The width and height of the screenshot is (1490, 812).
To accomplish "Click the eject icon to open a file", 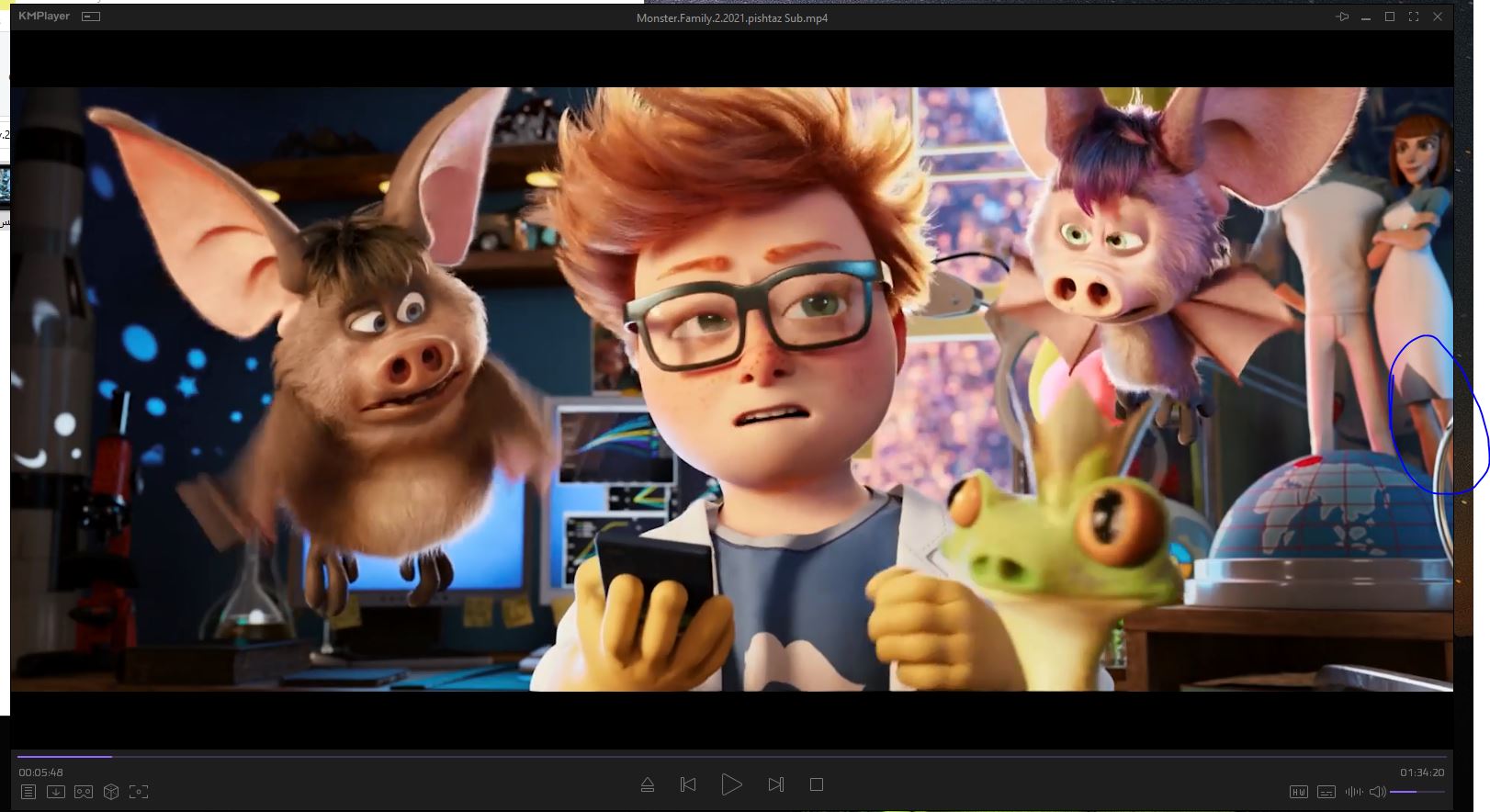I will [x=648, y=785].
